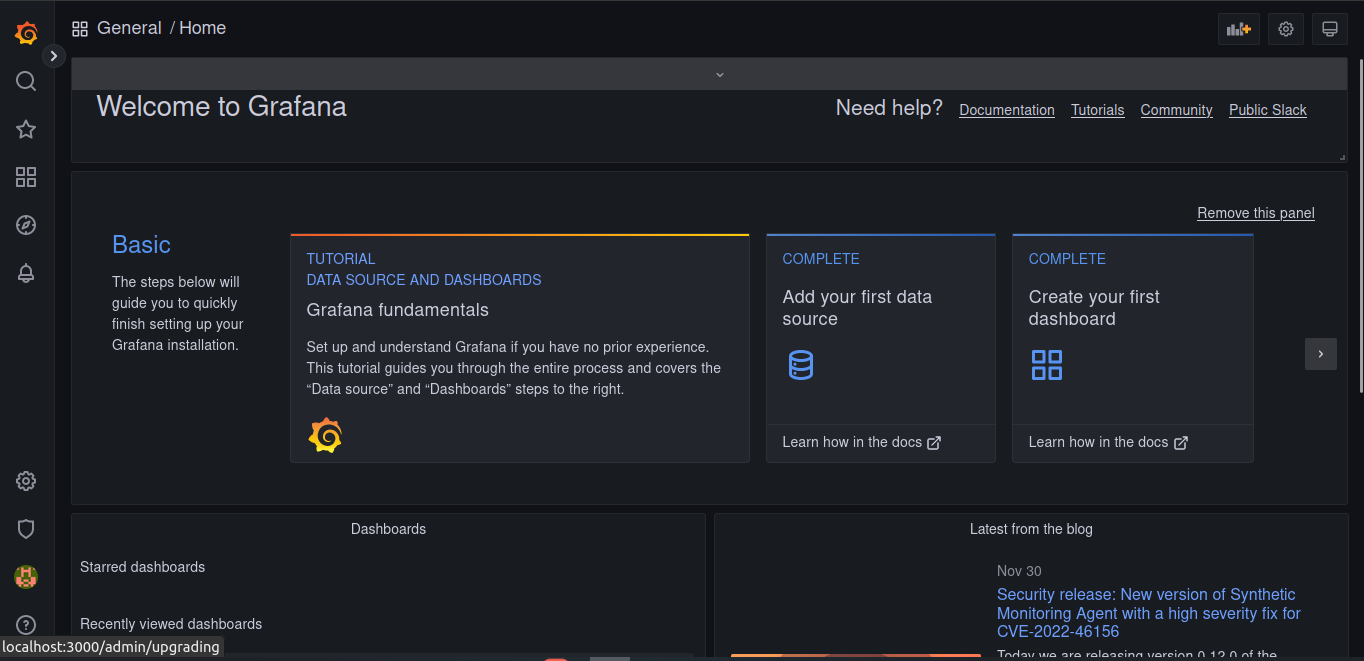Click the page vertical scrollbar
The width and height of the screenshot is (1364, 661).
pyautogui.click(x=1360, y=225)
